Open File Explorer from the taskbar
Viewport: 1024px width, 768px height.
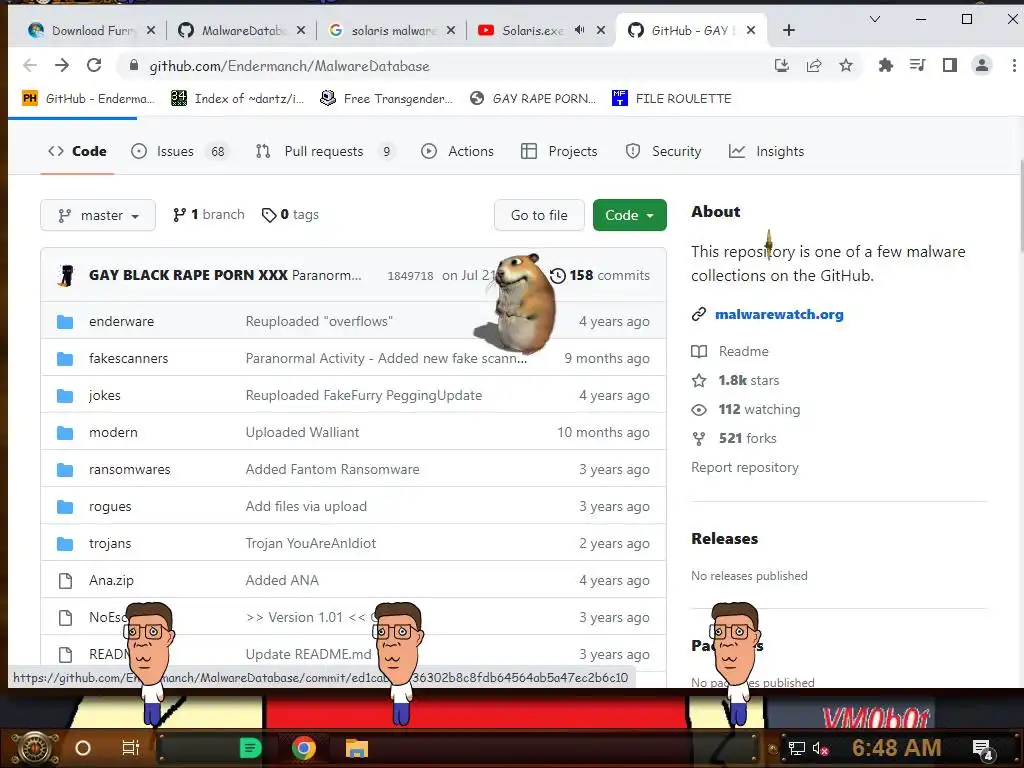pos(357,748)
